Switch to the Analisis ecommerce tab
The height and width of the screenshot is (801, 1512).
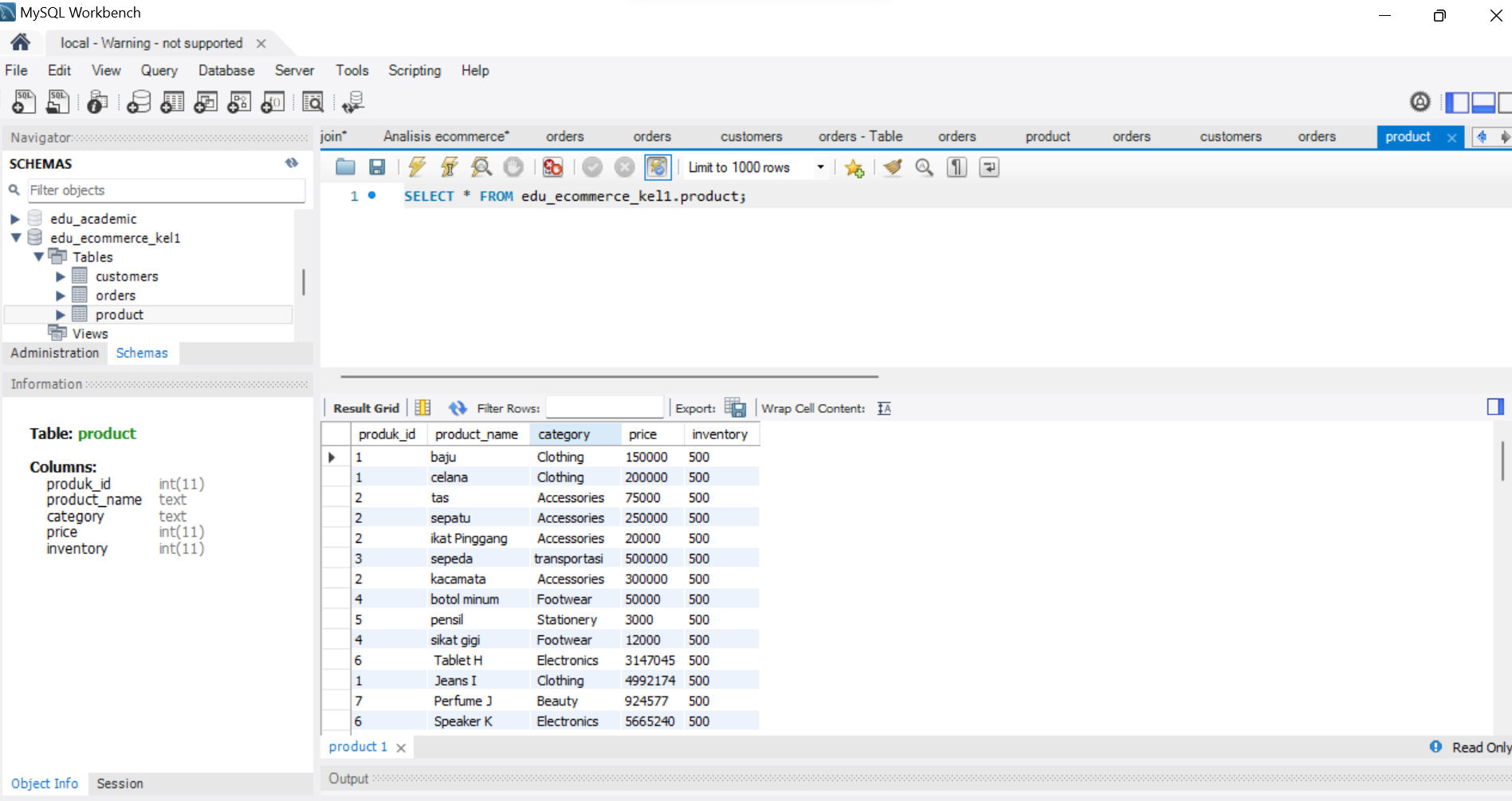click(x=446, y=136)
